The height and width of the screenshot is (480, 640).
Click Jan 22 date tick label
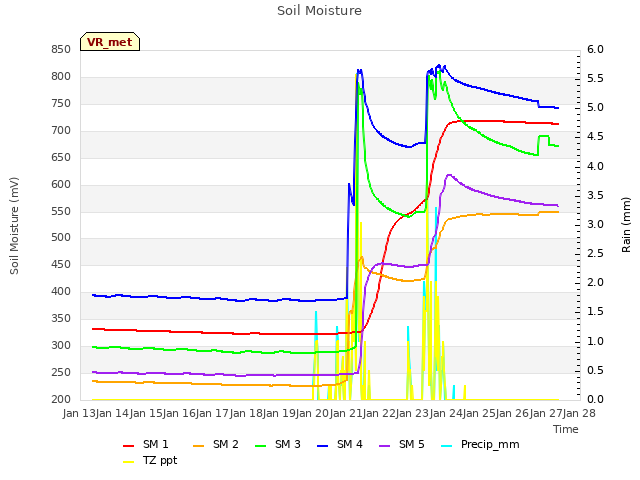pos(380,413)
